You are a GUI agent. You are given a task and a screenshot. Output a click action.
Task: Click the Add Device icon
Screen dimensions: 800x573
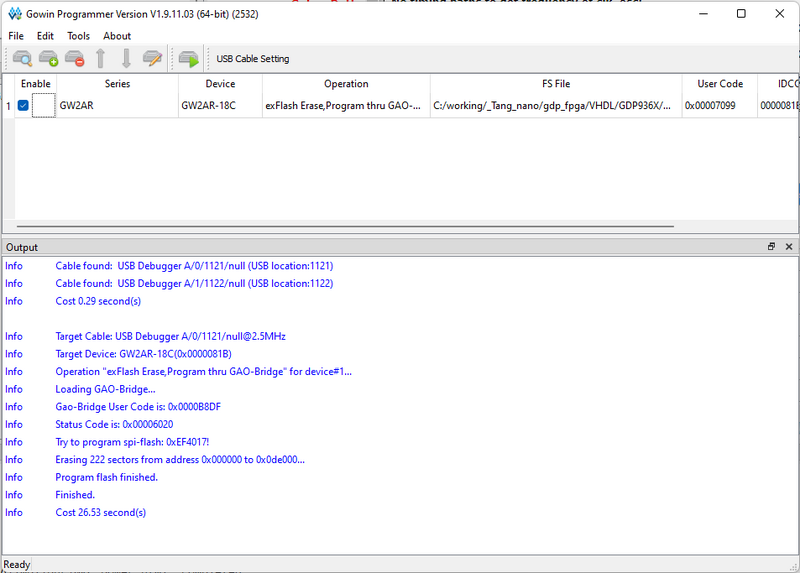pyautogui.click(x=48, y=59)
